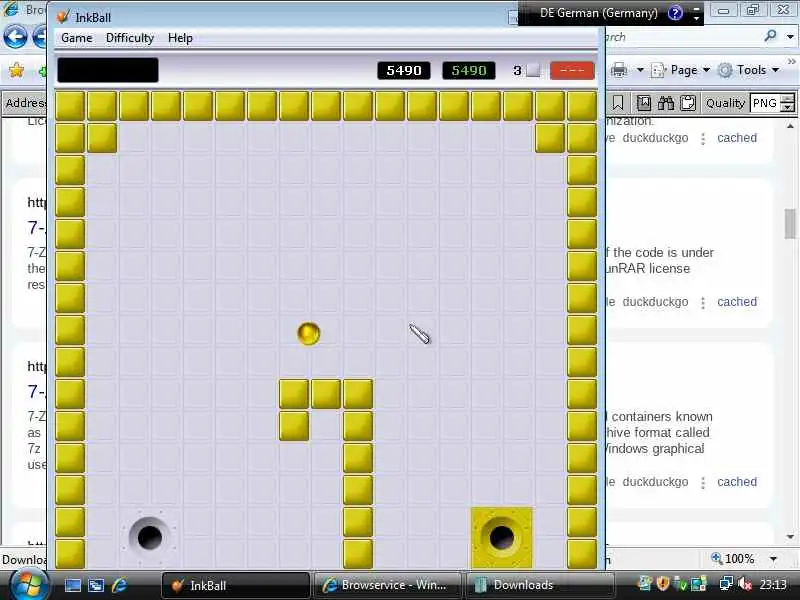
Task: Click the network tray icon
Action: 726,583
